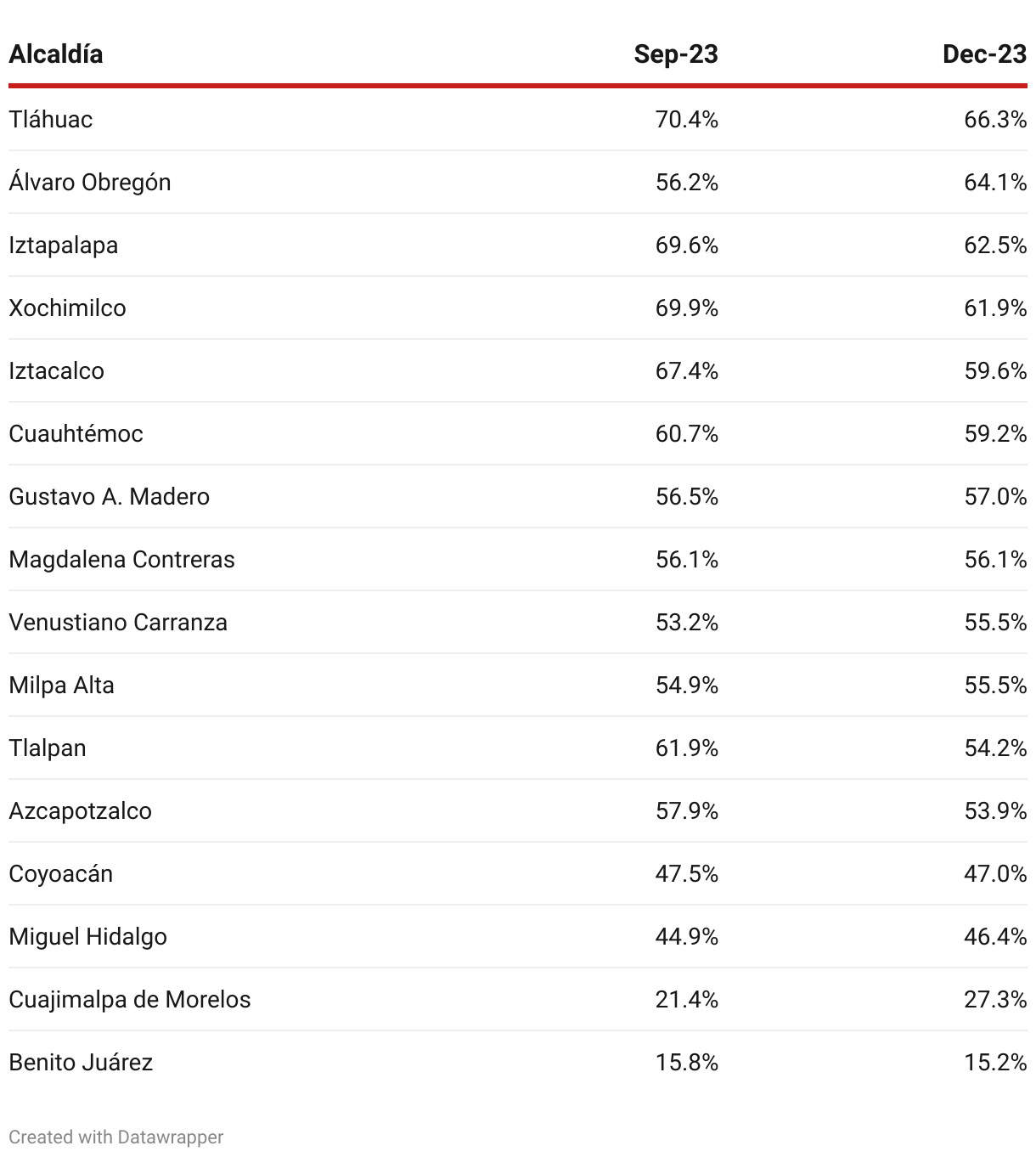Click Tlalpan's Sep-23 value 61.9%
This screenshot has height=1157, width=1036.
687,748
